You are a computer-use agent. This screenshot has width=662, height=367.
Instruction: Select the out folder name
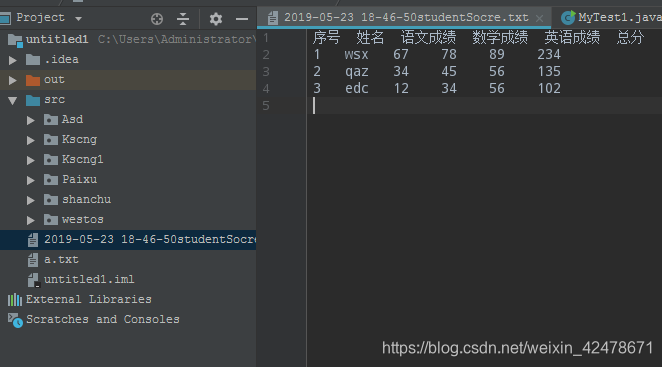[x=54, y=79]
